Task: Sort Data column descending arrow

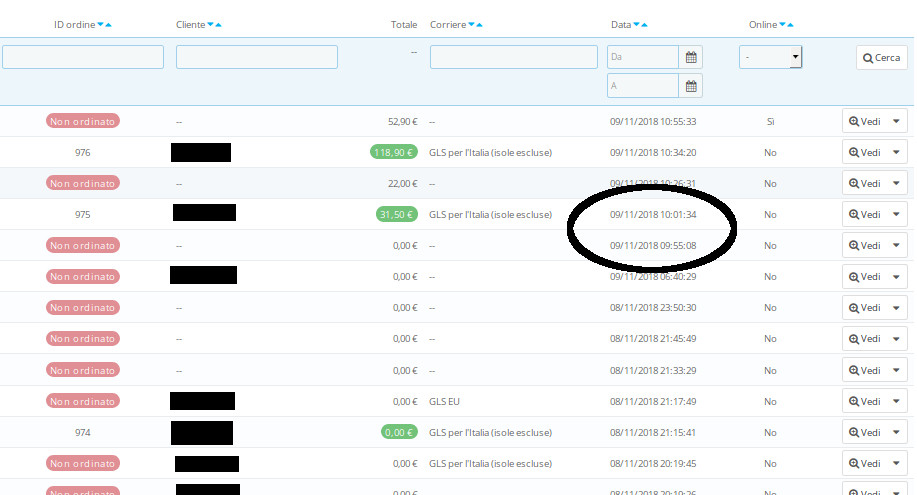Action: point(636,25)
